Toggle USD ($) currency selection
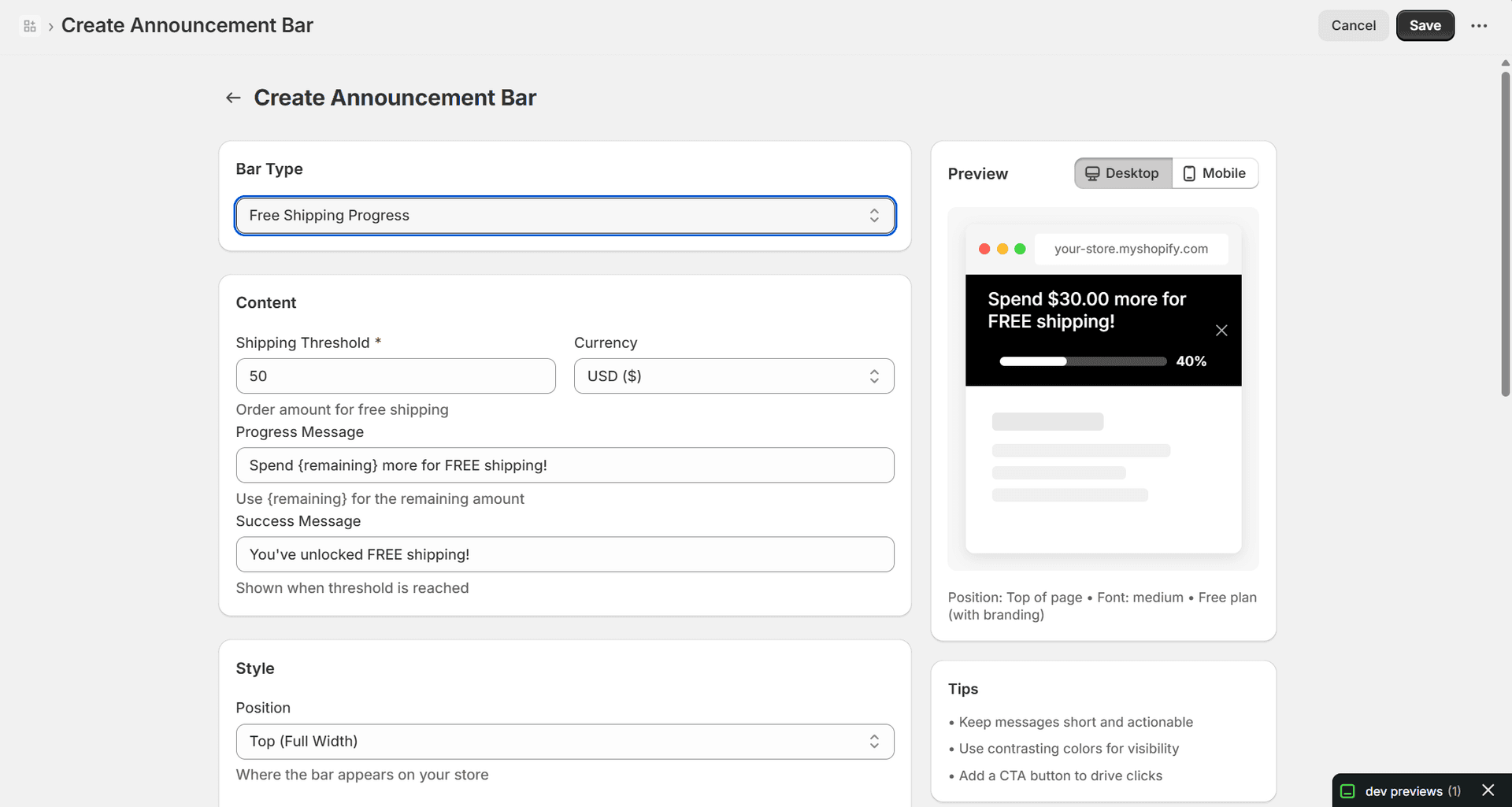 click(733, 376)
